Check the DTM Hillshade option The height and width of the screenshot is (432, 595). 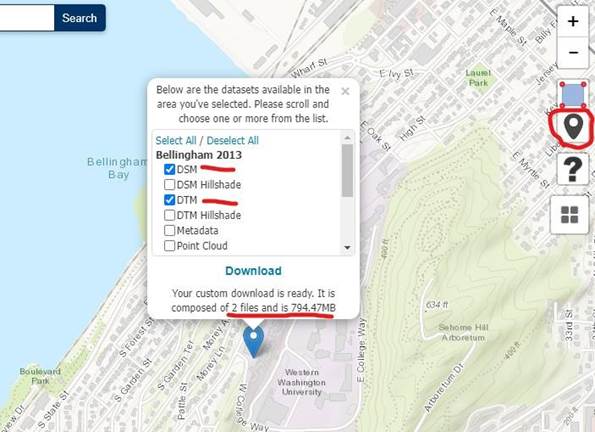pyautogui.click(x=170, y=215)
